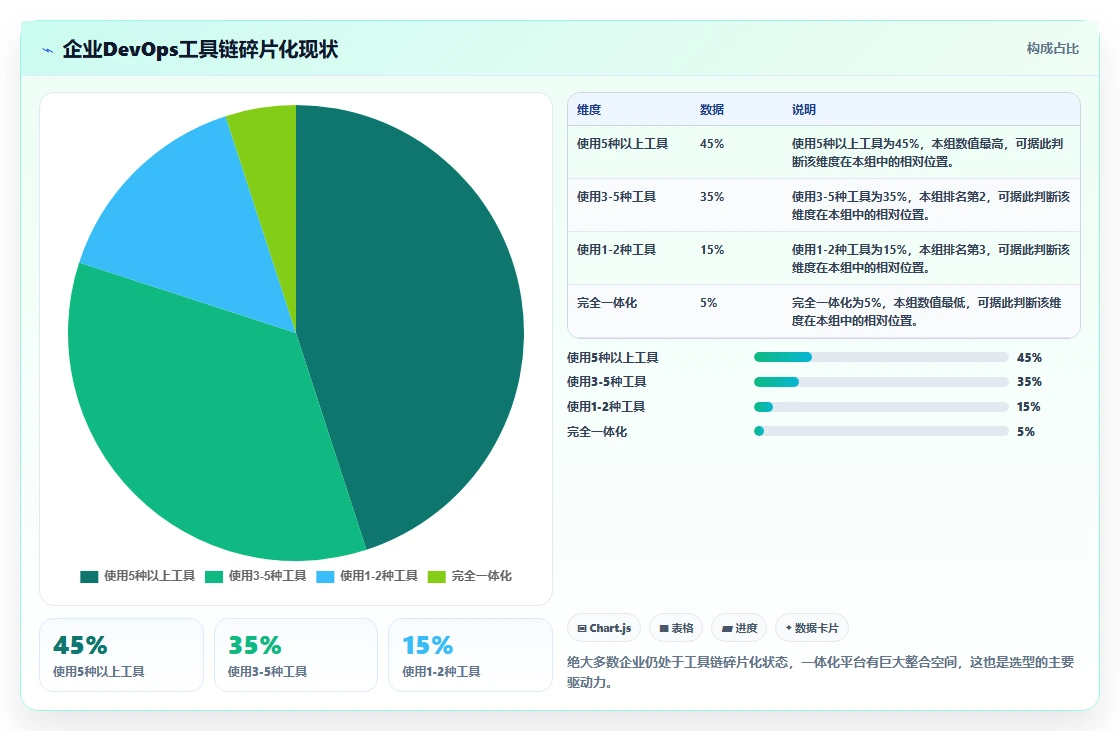
Task: Click the 使用5种以上工具 table row label
Action: pyautogui.click(x=622, y=144)
